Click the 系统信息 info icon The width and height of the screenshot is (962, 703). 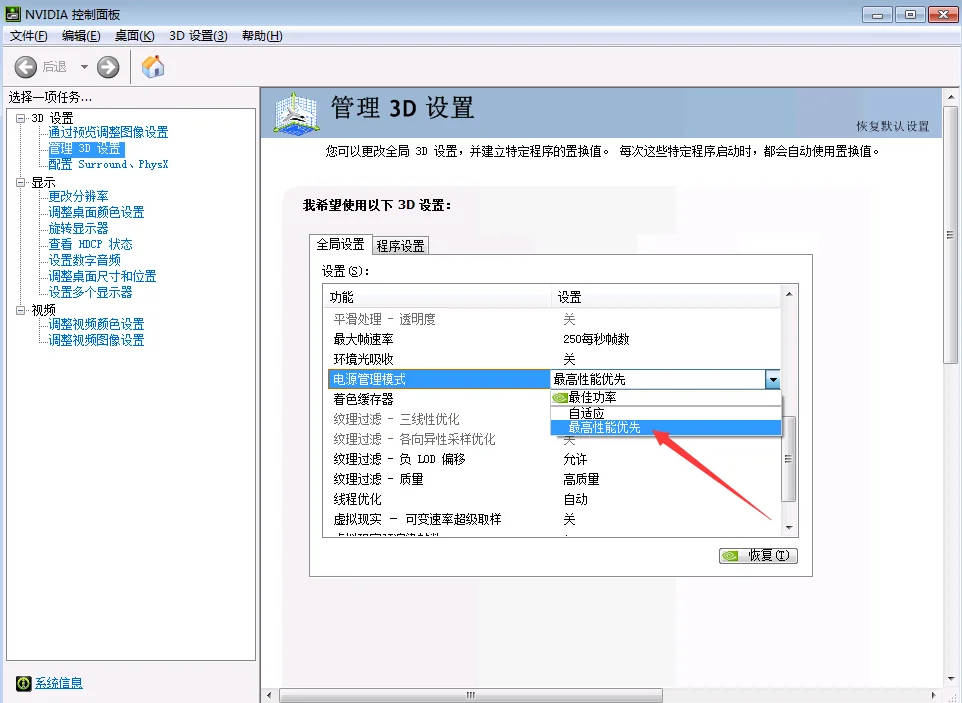[x=23, y=683]
